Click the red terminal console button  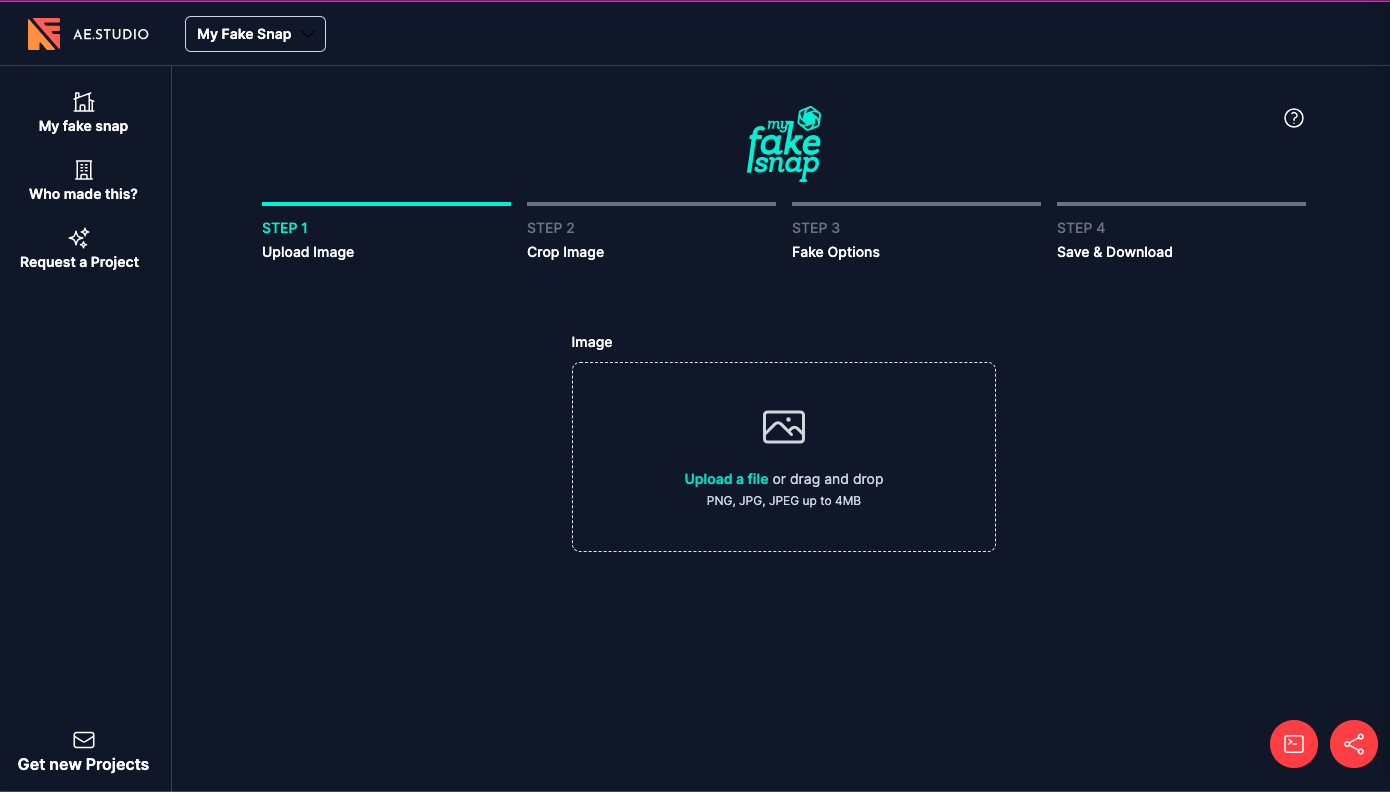tap(1294, 744)
